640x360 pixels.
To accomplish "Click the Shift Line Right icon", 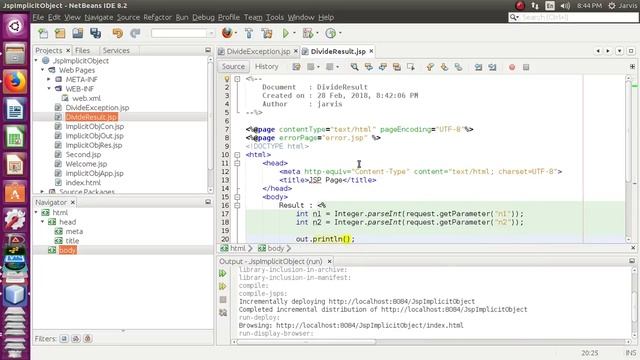I will click(492, 67).
